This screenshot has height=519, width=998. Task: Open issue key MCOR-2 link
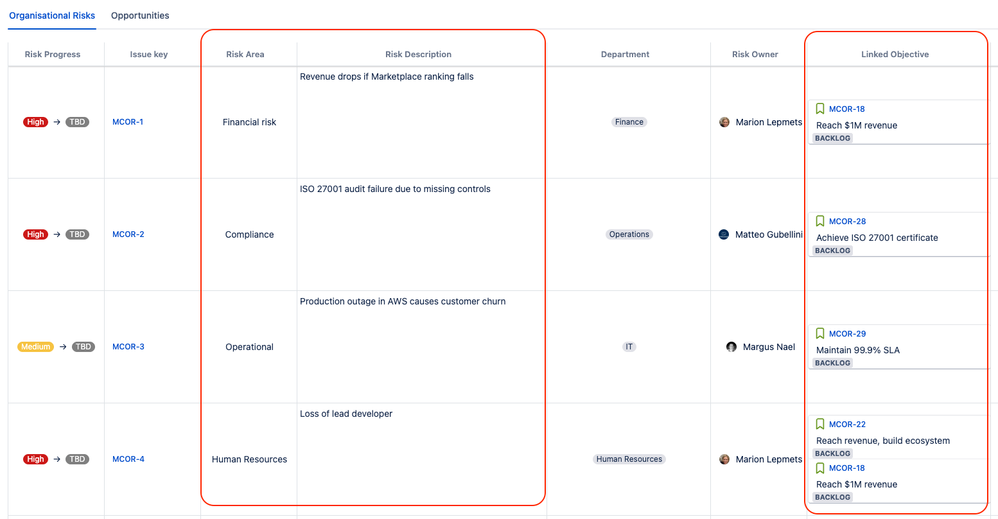pos(128,234)
